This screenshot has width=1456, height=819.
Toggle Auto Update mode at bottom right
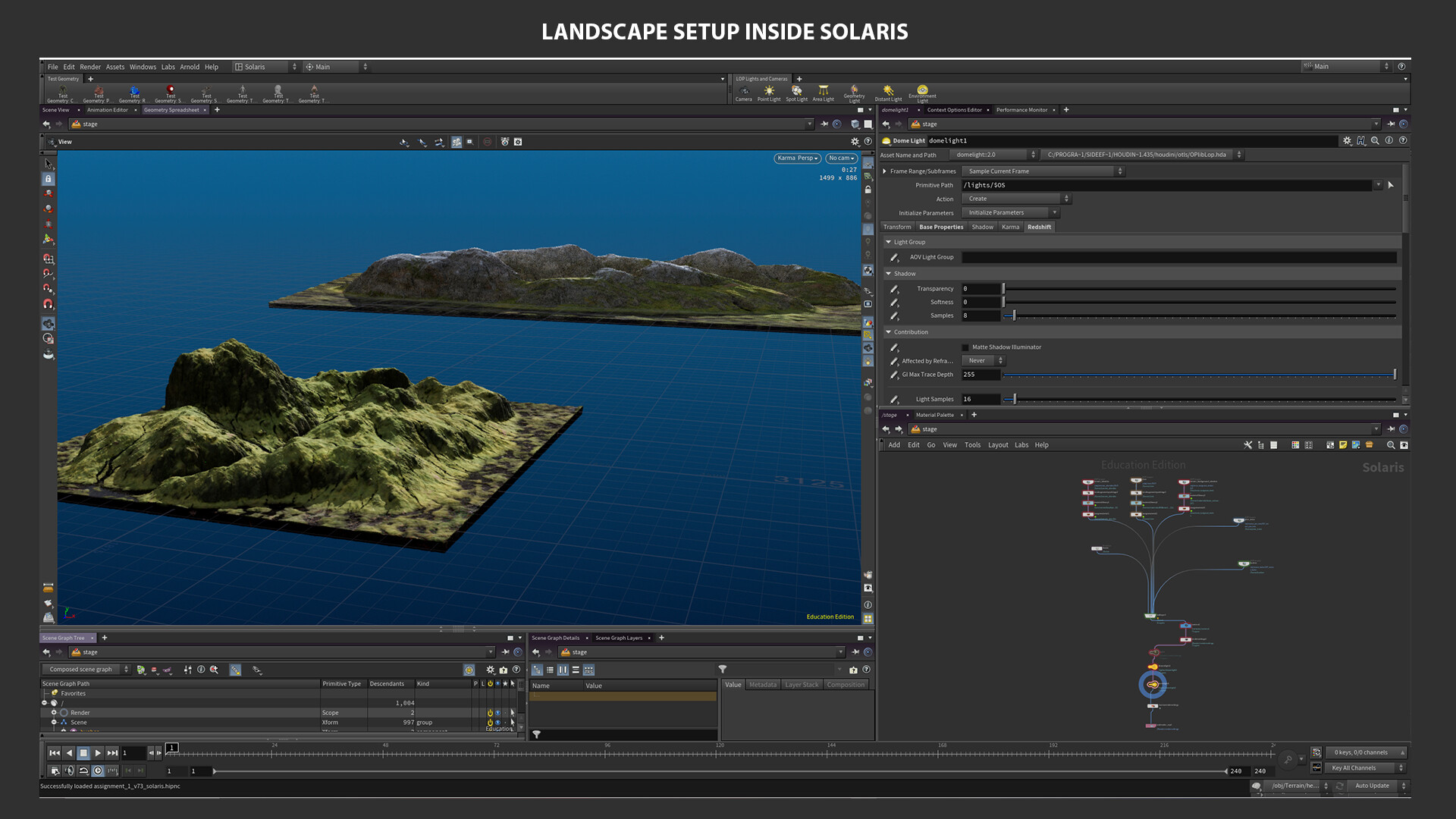1373,786
